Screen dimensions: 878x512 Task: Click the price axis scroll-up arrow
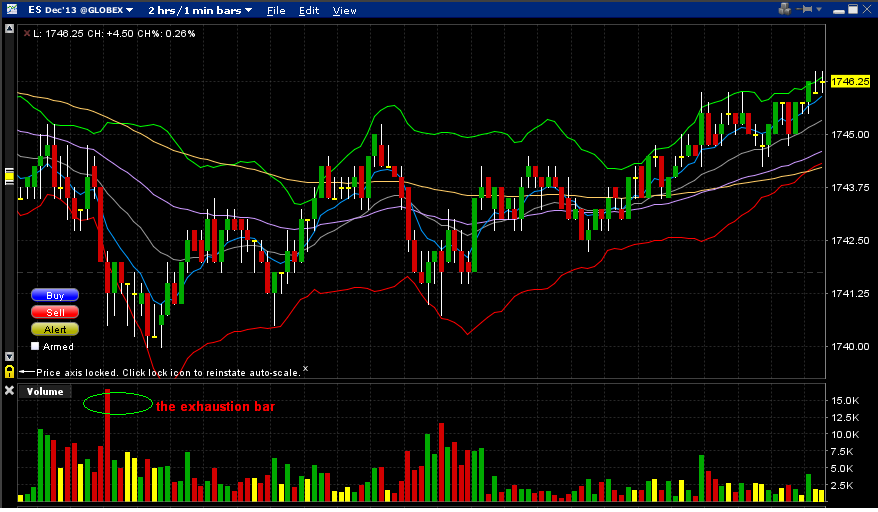point(9,29)
